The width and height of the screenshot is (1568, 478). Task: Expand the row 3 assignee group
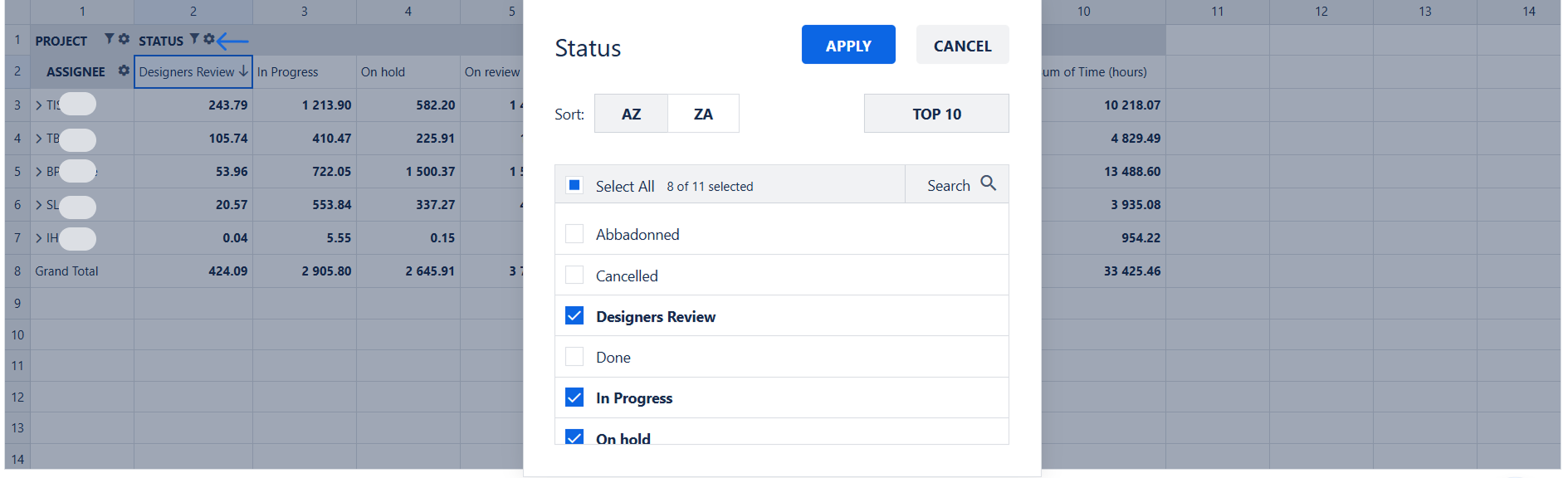pyautogui.click(x=39, y=105)
